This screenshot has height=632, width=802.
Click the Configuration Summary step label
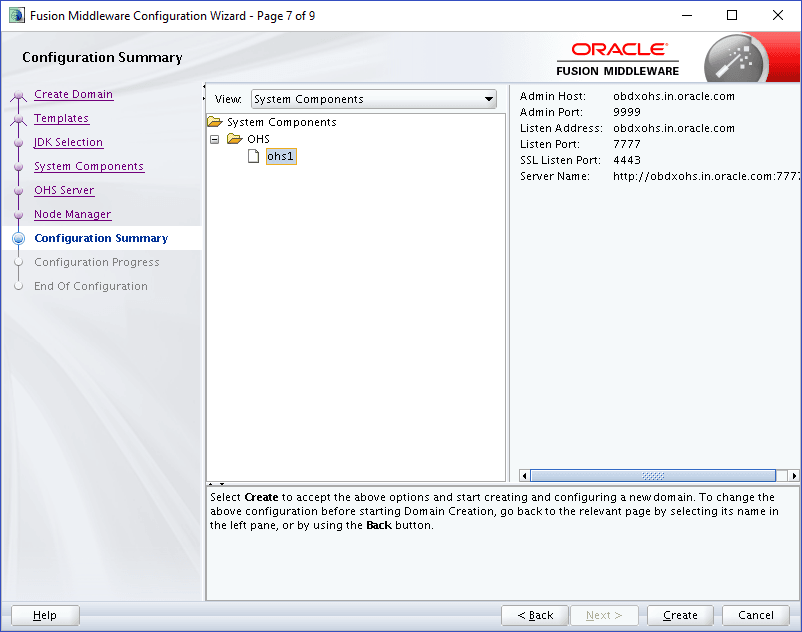tap(101, 238)
